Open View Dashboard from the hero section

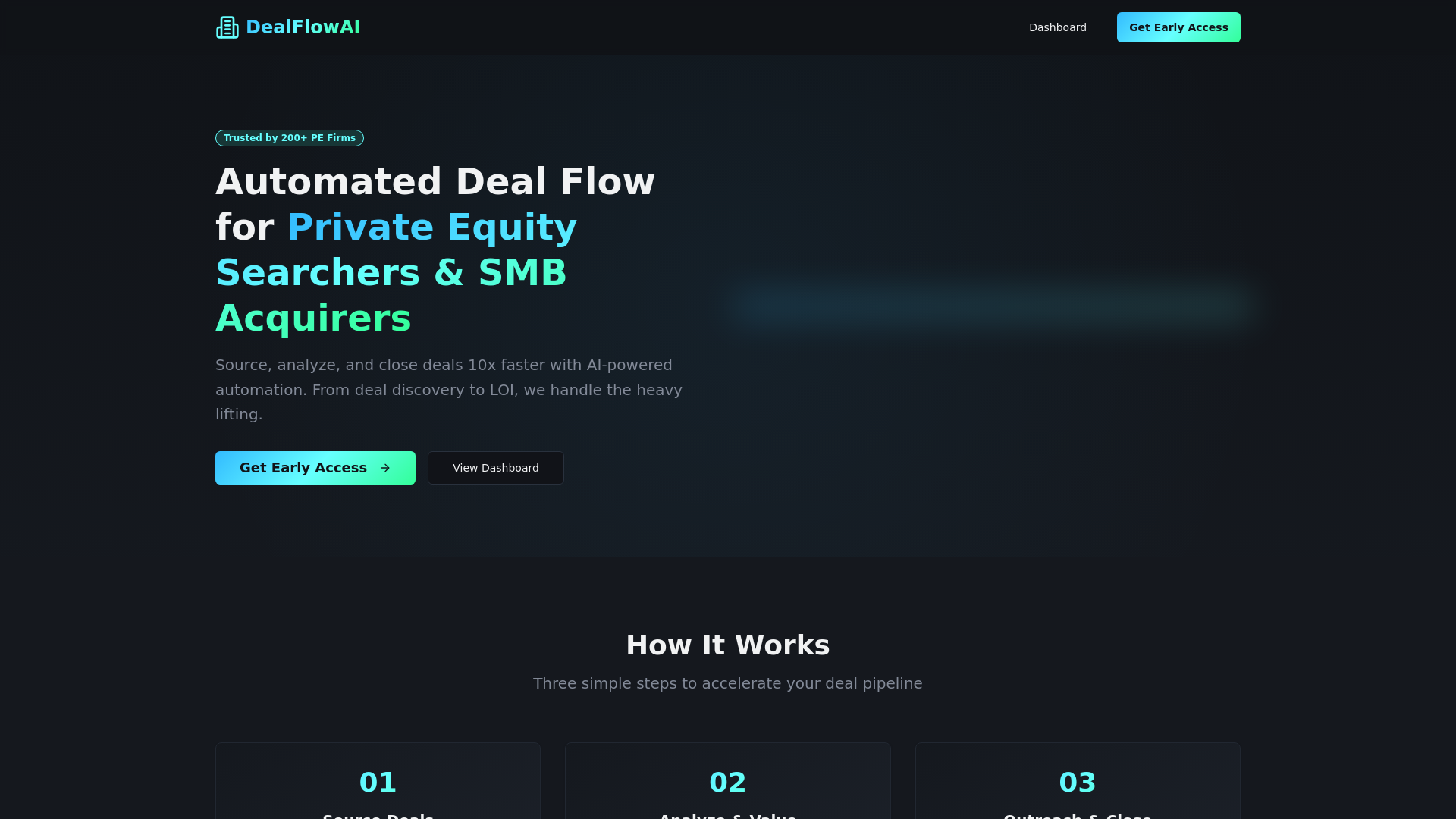pyautogui.click(x=496, y=468)
